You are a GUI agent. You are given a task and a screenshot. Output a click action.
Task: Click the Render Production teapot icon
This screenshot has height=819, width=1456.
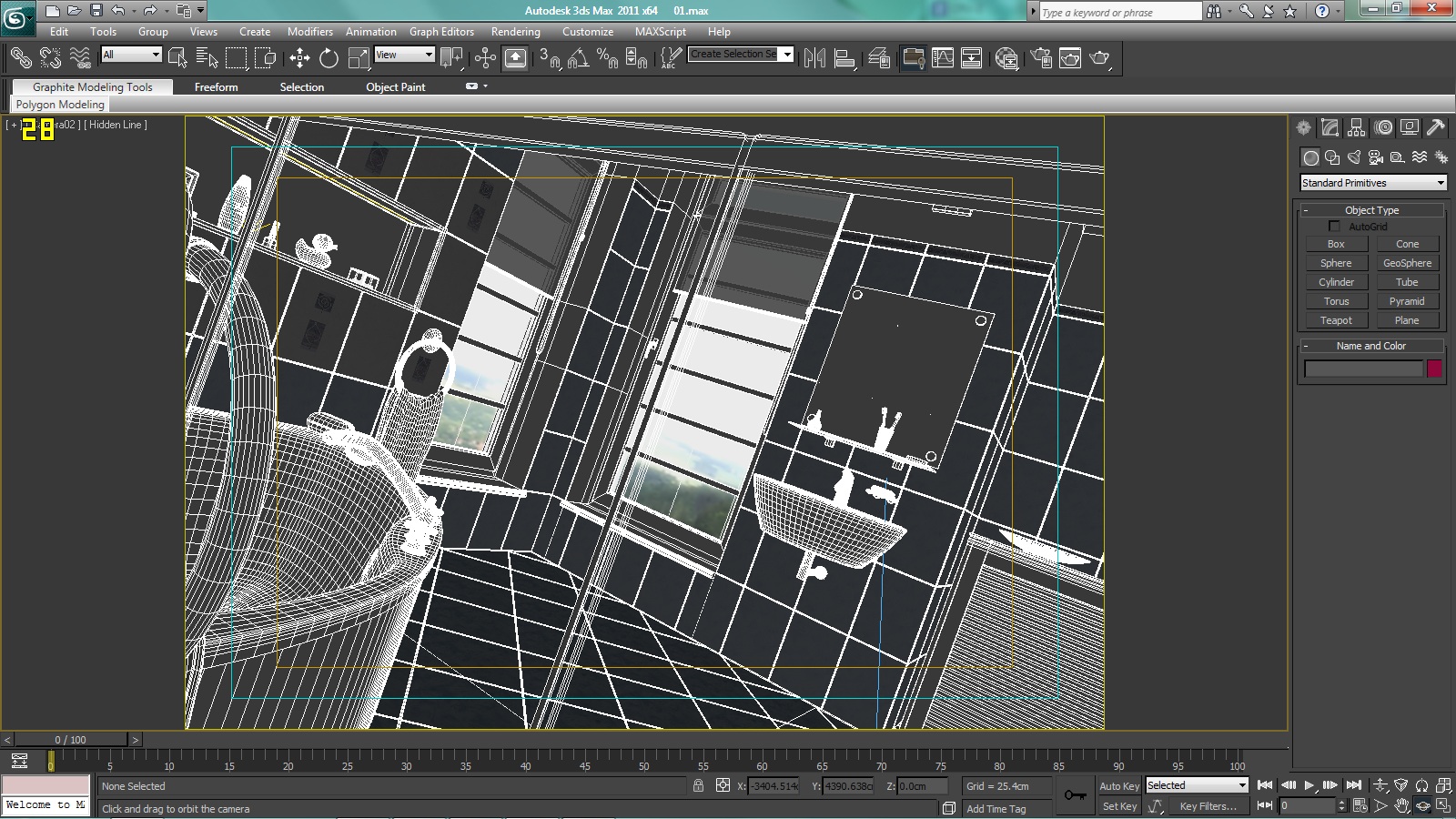[x=1099, y=58]
